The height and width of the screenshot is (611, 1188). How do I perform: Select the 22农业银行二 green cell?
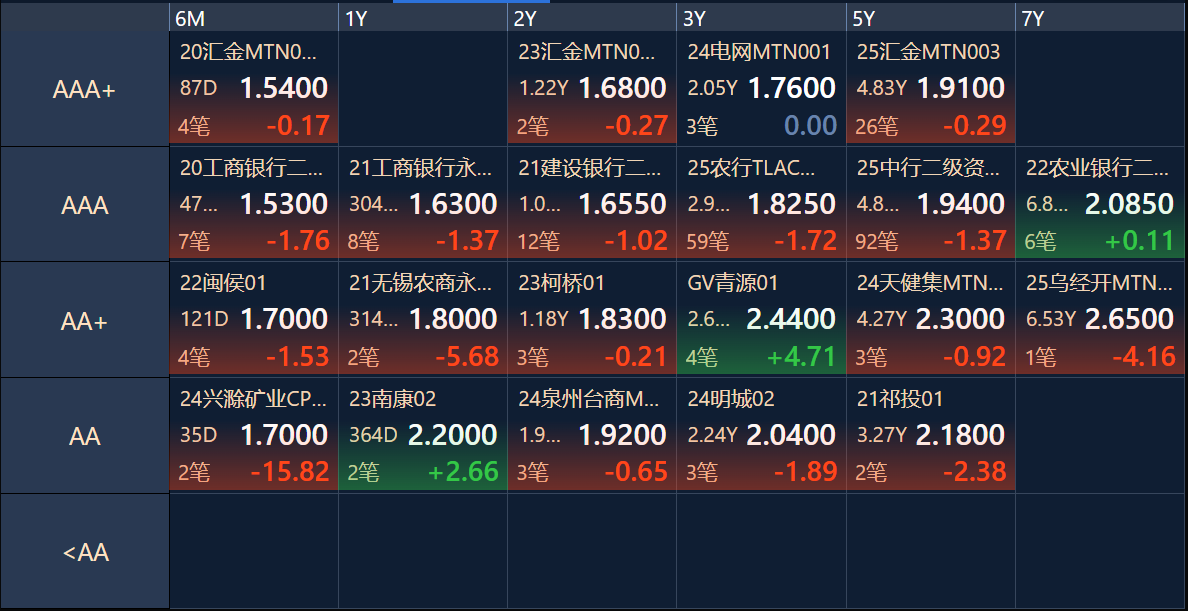pos(1101,204)
